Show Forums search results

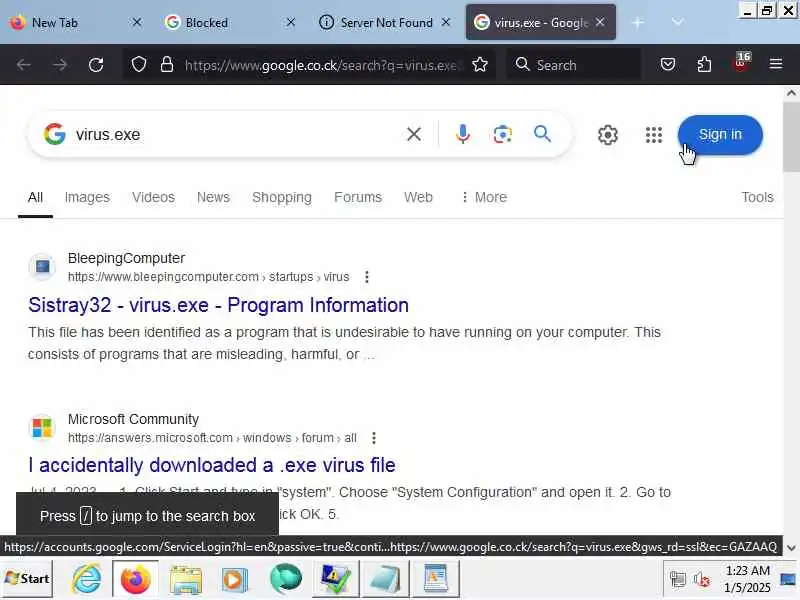358,197
